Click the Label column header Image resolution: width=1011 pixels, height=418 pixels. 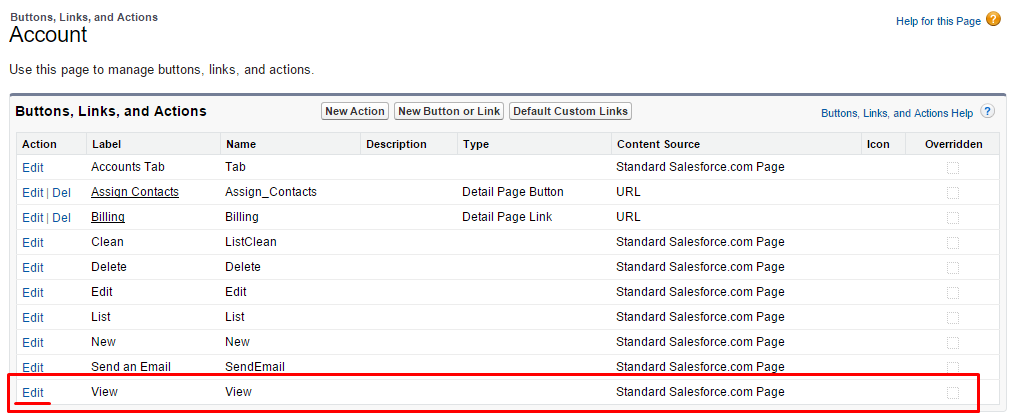(x=106, y=144)
